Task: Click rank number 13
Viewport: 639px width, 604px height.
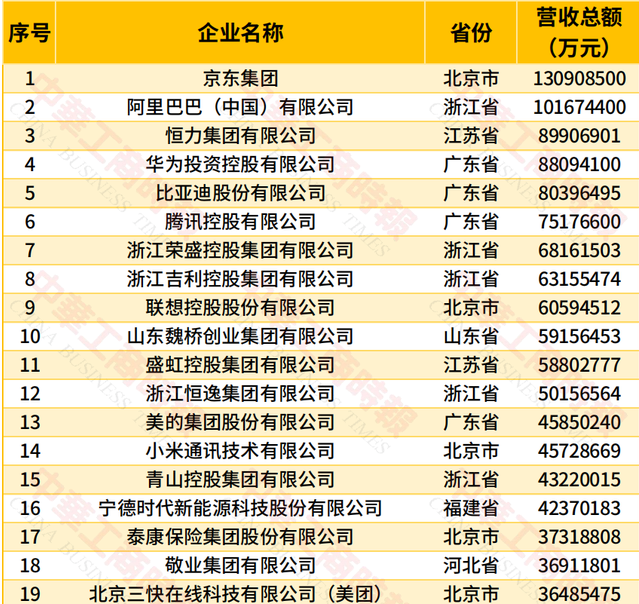Action: tap(30, 422)
